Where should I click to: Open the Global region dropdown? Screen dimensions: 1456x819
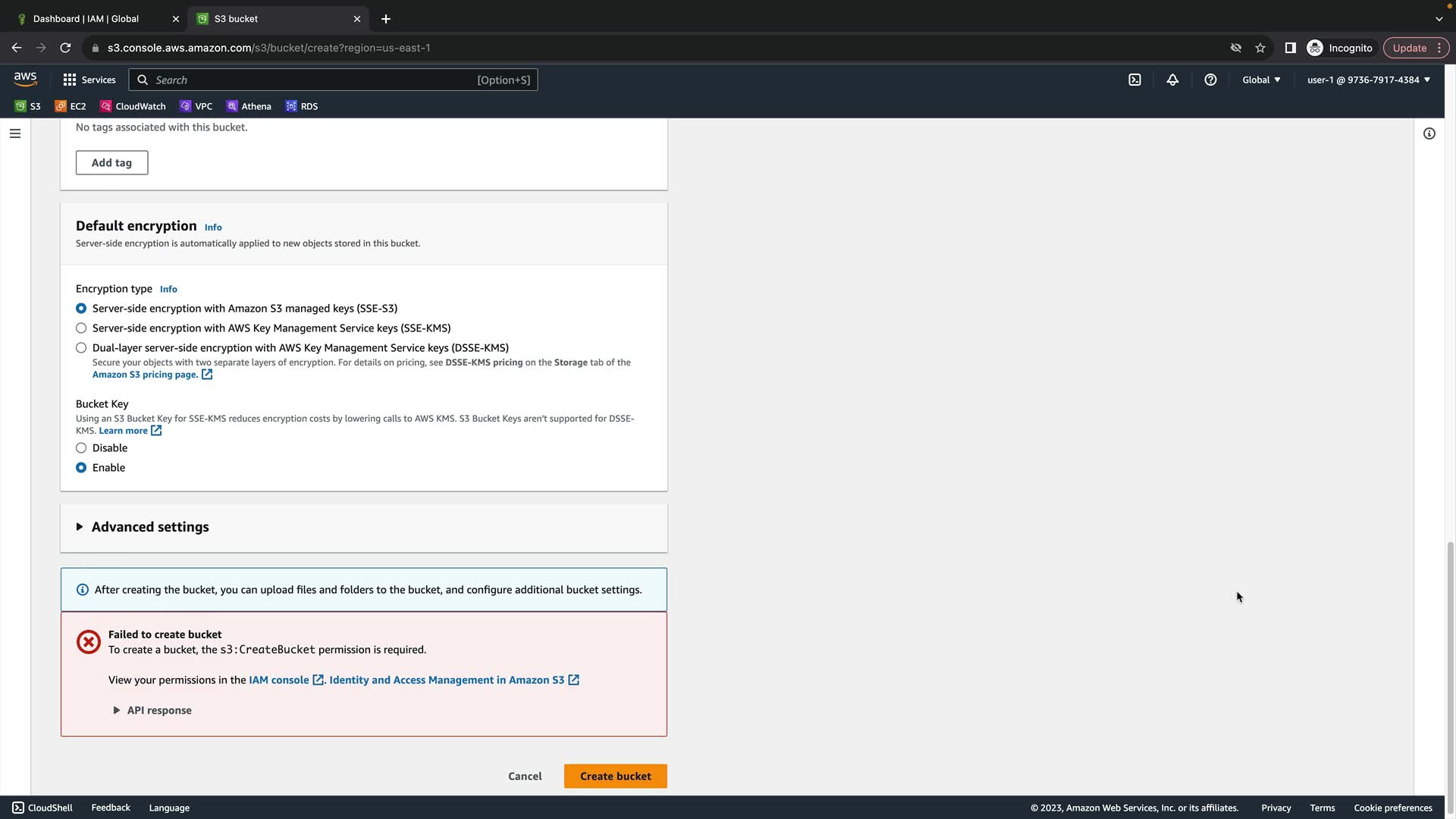tap(1261, 80)
